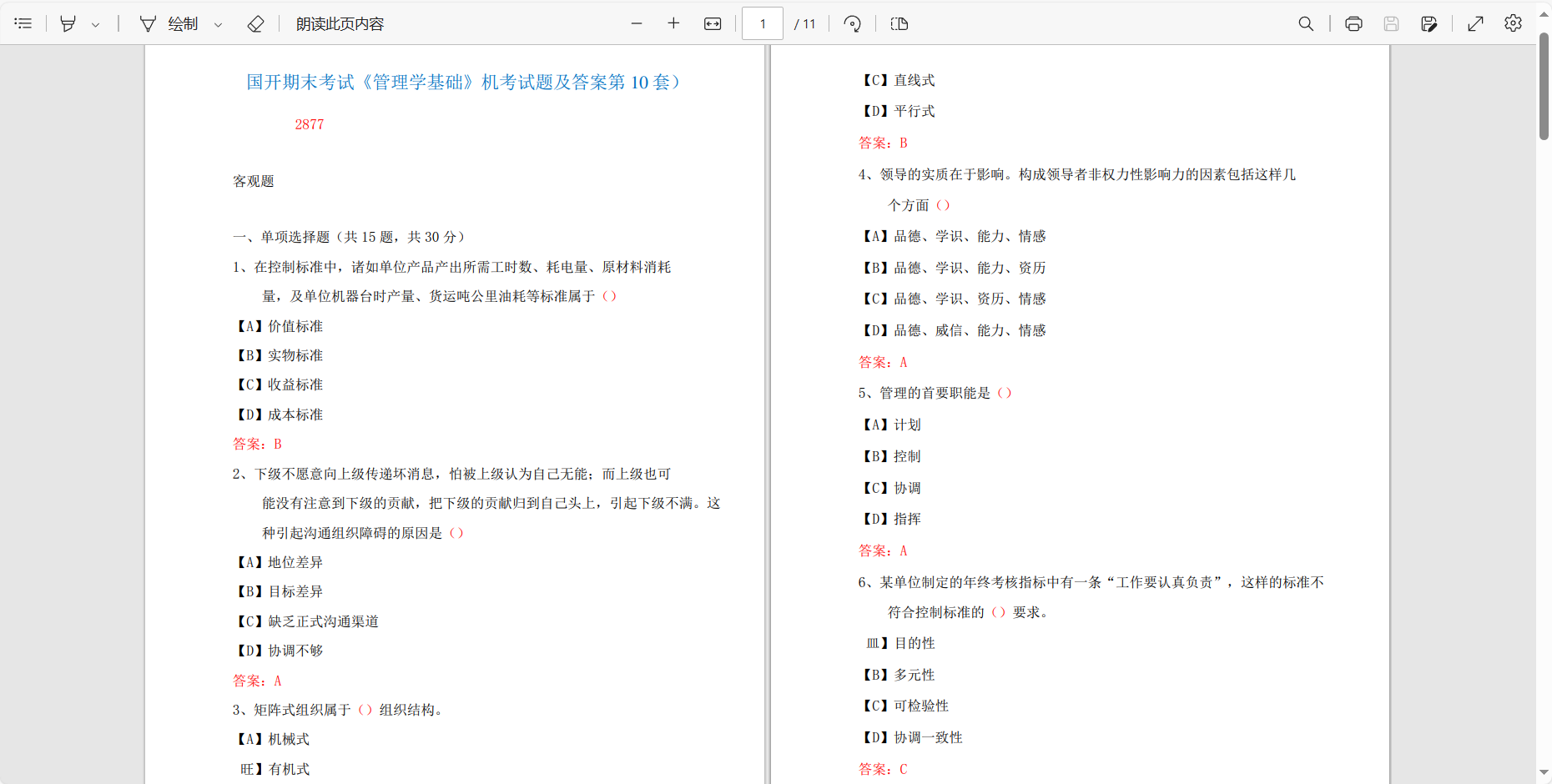Select the Draw (绘制) pen tool
This screenshot has height=784, width=1552.
click(x=169, y=24)
